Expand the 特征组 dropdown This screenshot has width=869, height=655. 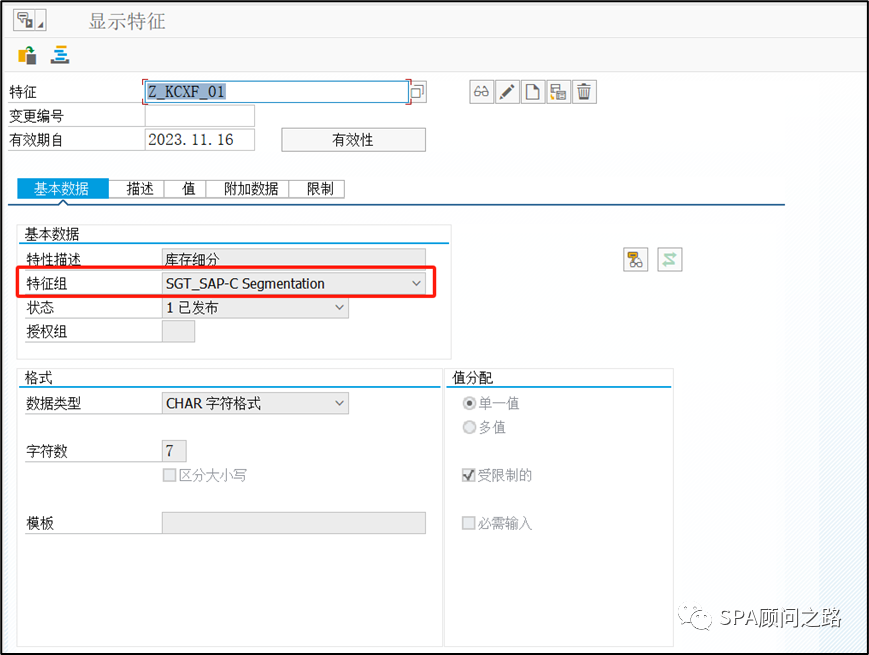tap(416, 284)
